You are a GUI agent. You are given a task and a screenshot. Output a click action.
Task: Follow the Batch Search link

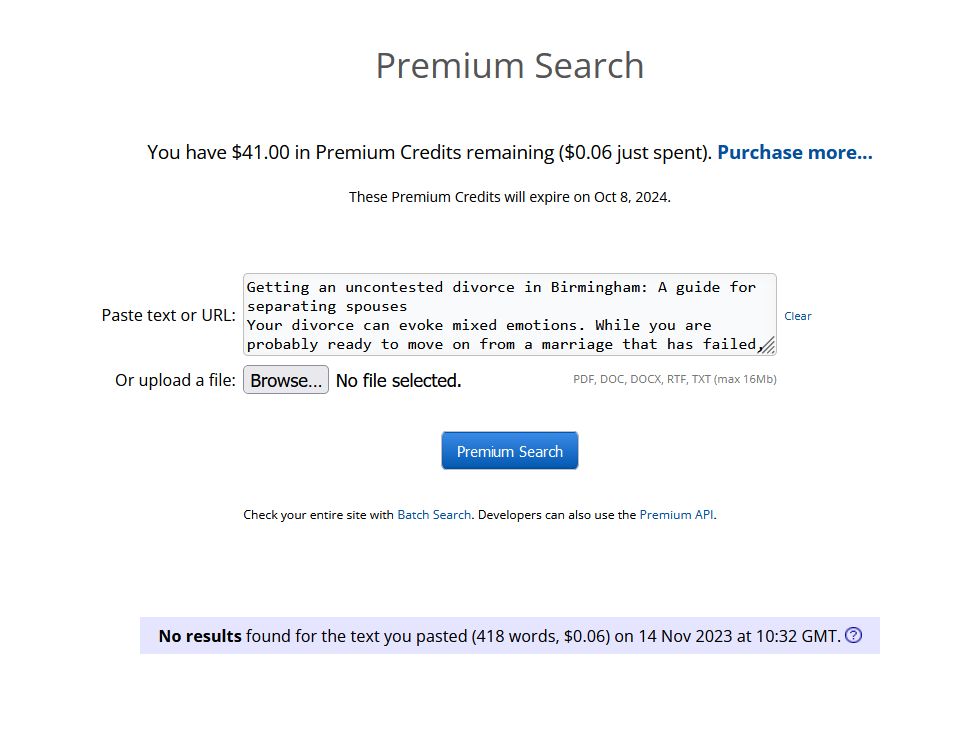tap(434, 515)
